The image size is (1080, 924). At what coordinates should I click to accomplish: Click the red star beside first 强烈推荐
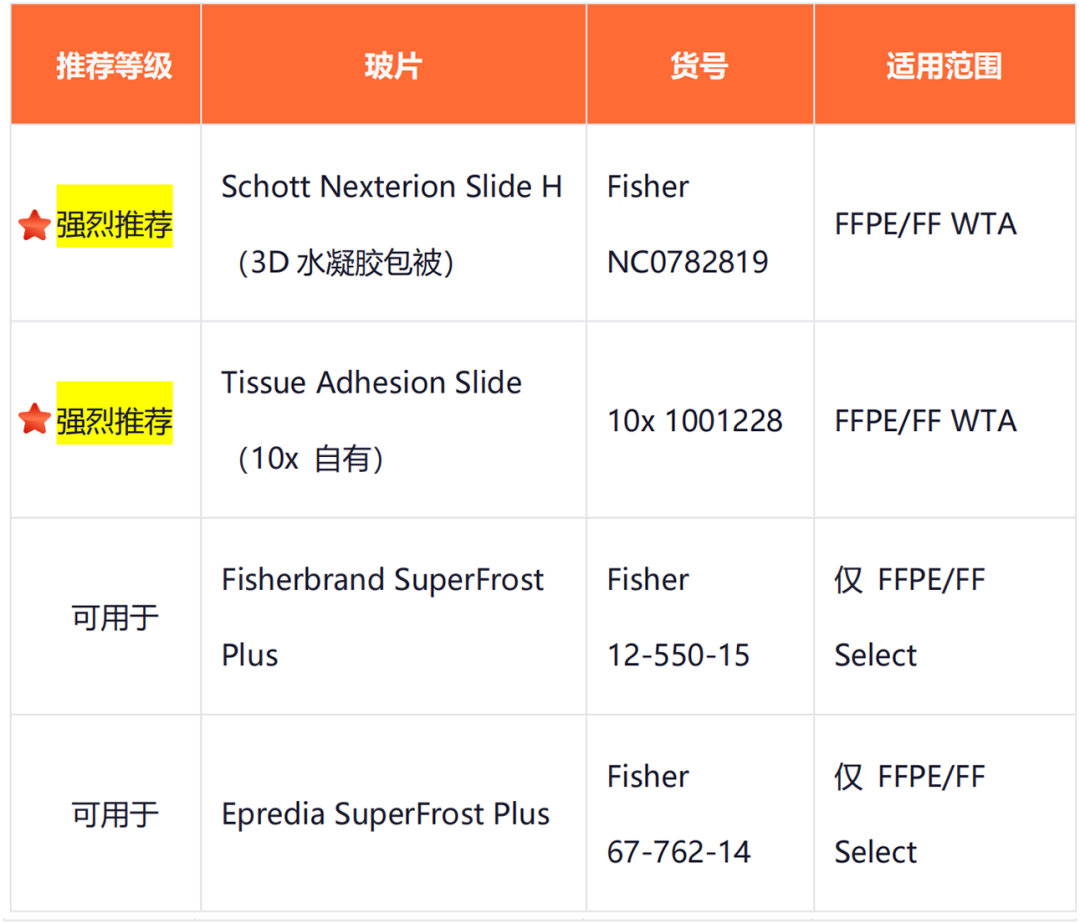tap(34, 225)
